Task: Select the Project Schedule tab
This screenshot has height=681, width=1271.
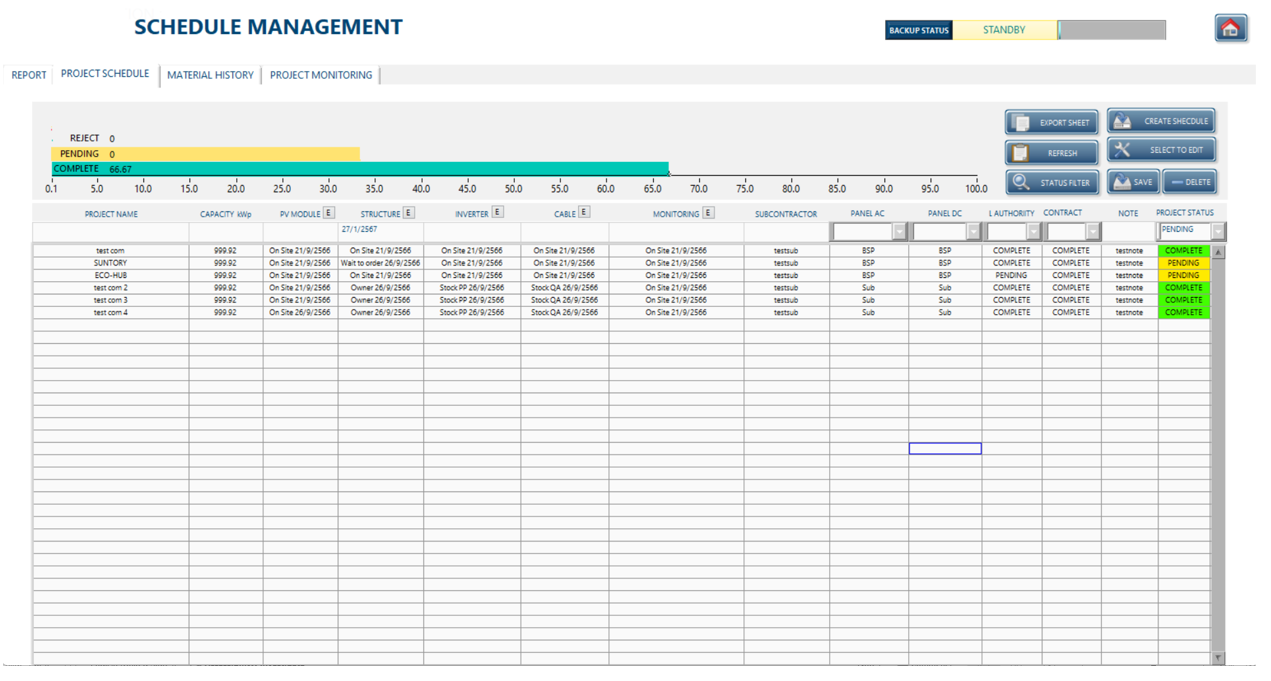Action: (x=105, y=74)
